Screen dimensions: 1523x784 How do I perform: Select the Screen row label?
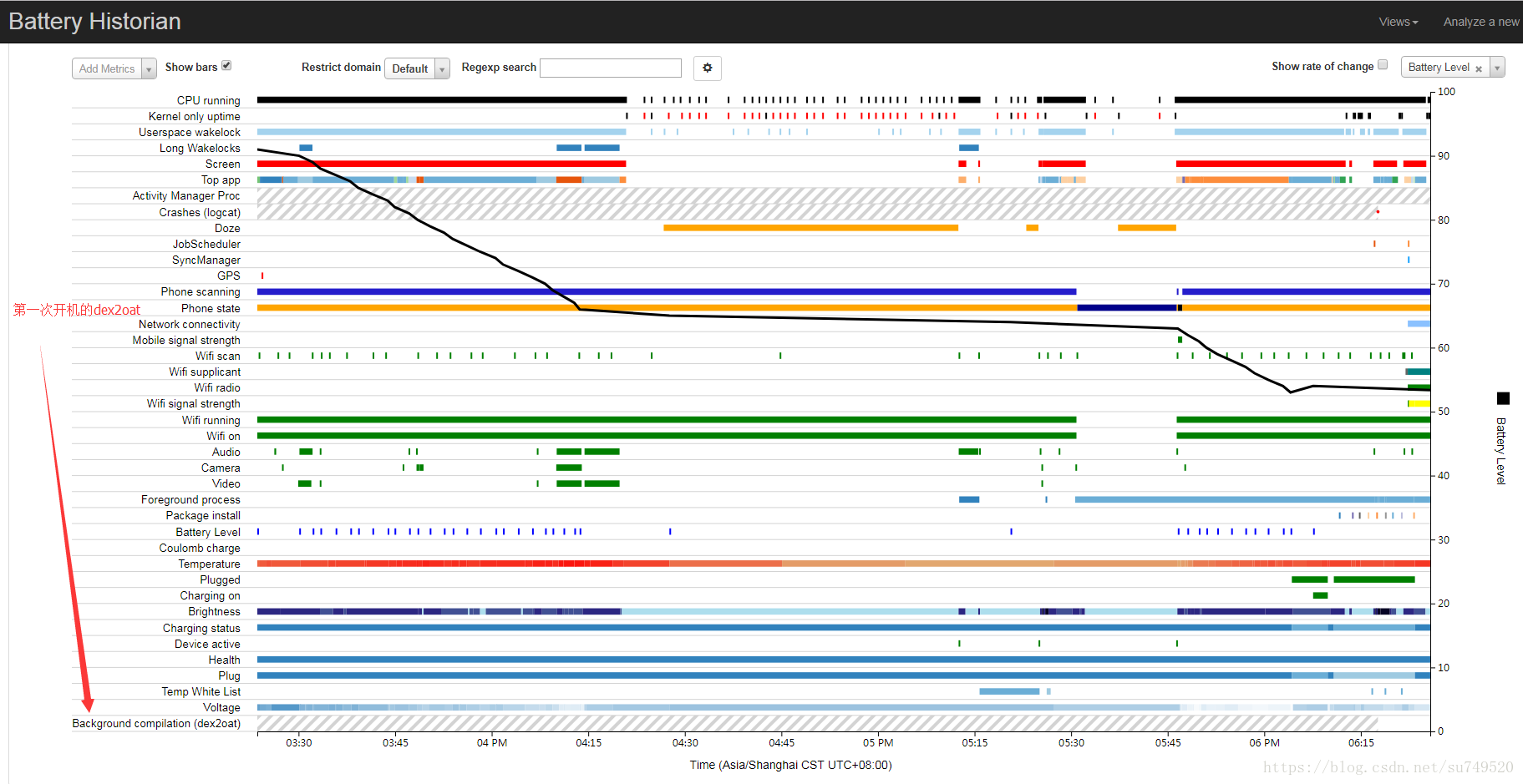point(222,164)
